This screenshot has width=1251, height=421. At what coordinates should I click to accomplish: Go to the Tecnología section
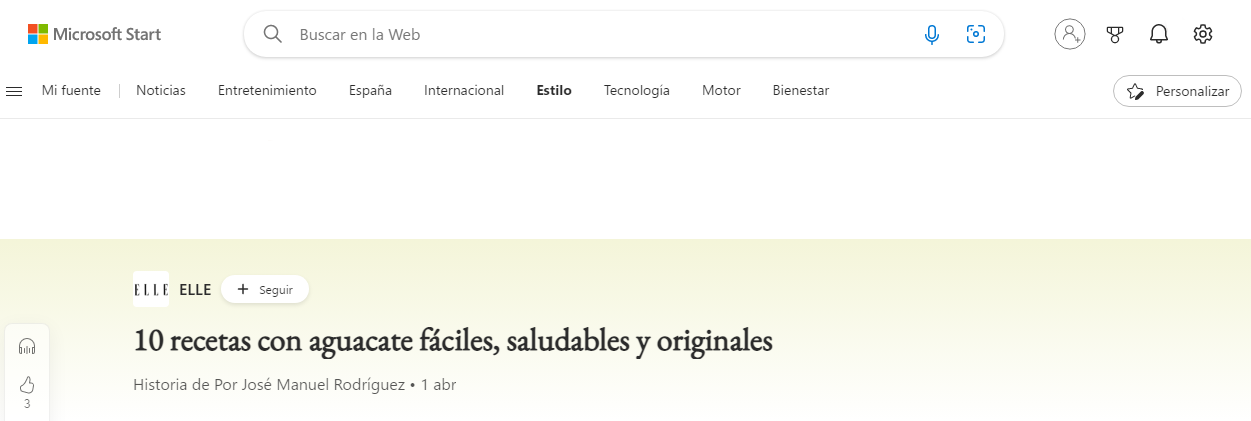point(637,91)
